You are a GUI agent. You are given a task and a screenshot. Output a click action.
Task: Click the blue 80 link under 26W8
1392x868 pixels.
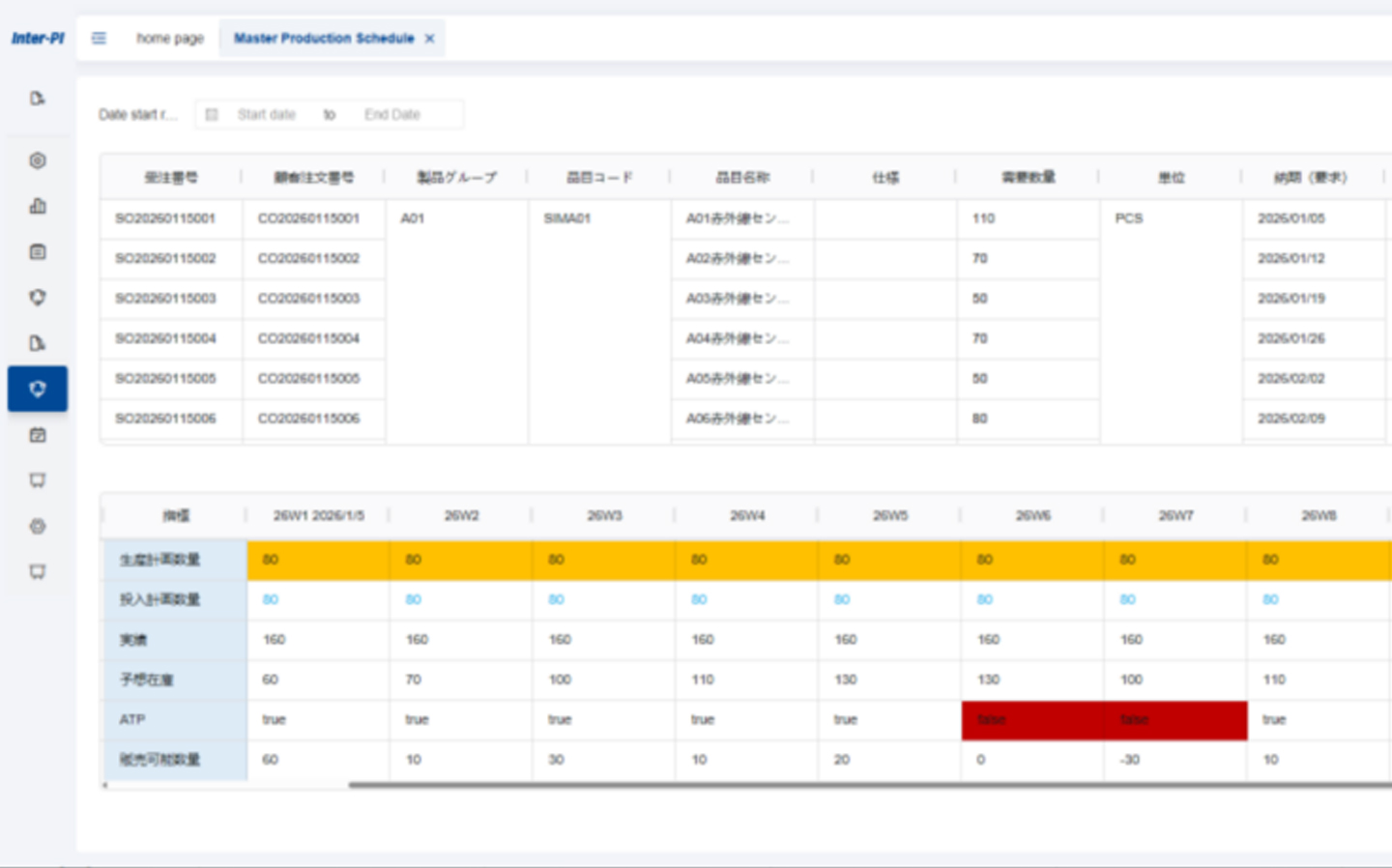click(x=1270, y=600)
